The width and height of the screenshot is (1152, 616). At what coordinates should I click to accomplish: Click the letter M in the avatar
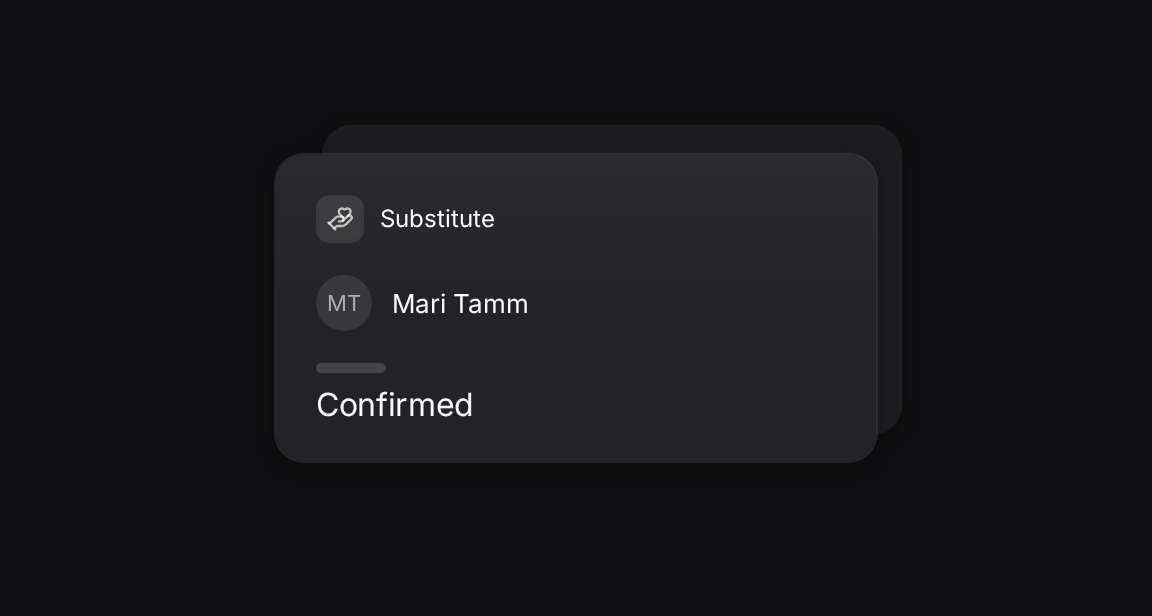pos(335,303)
